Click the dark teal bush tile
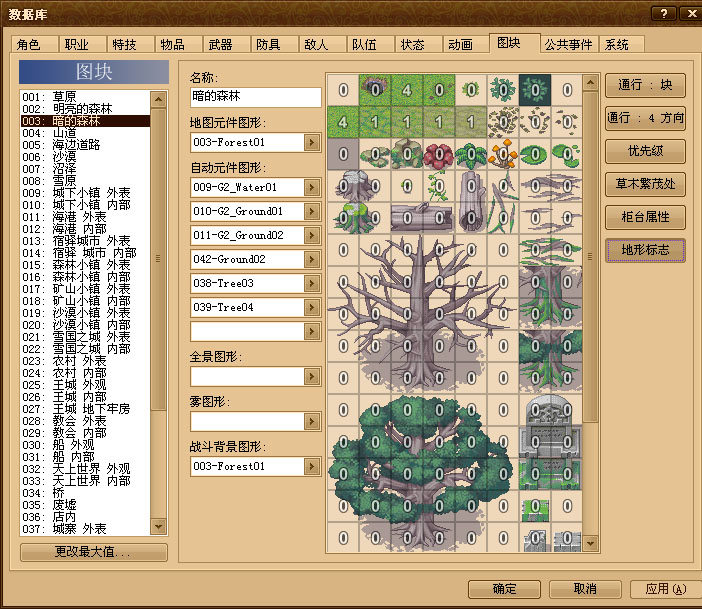Image resolution: width=702 pixels, height=609 pixels. click(535, 90)
